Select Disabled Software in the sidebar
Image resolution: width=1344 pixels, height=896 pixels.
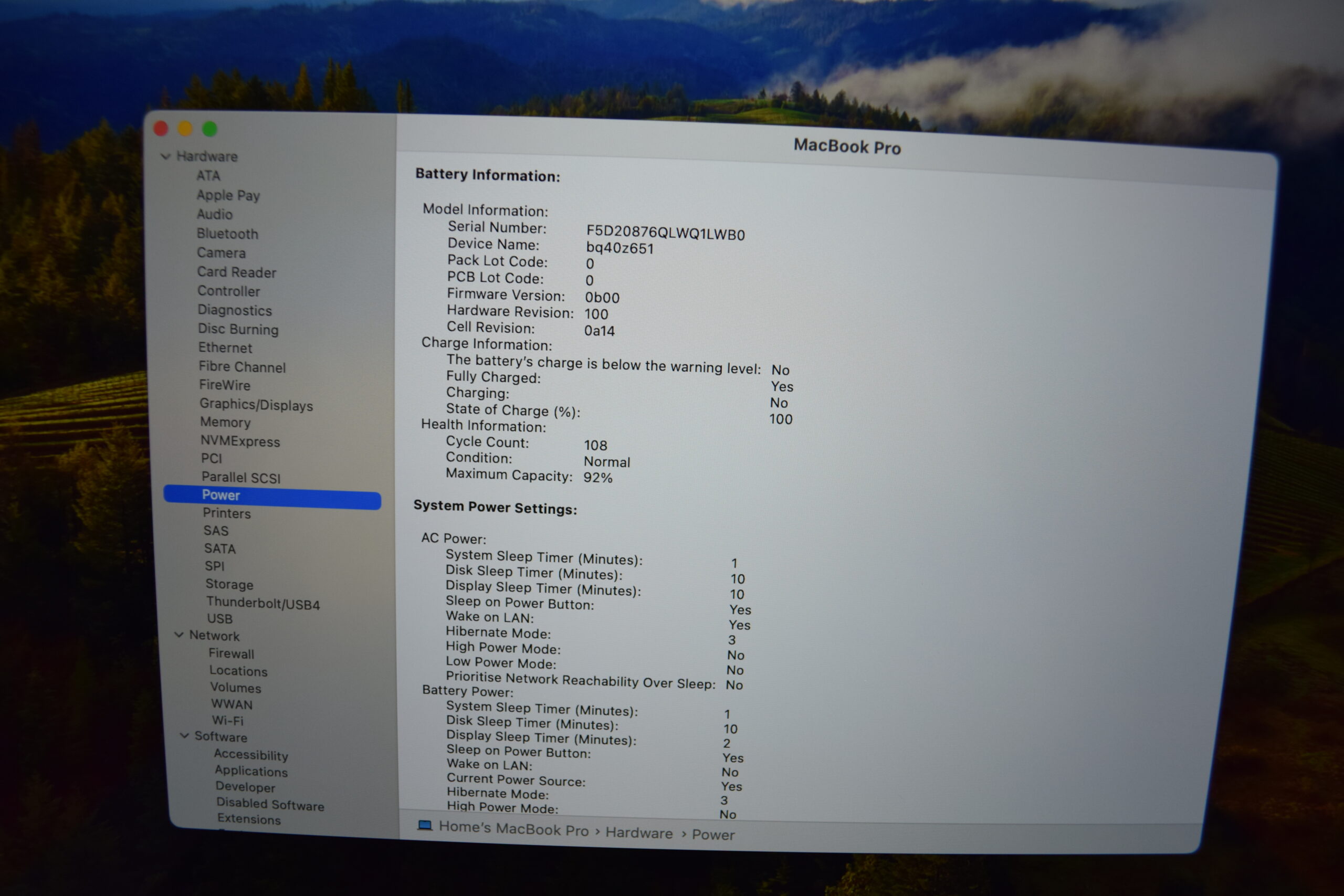click(270, 804)
